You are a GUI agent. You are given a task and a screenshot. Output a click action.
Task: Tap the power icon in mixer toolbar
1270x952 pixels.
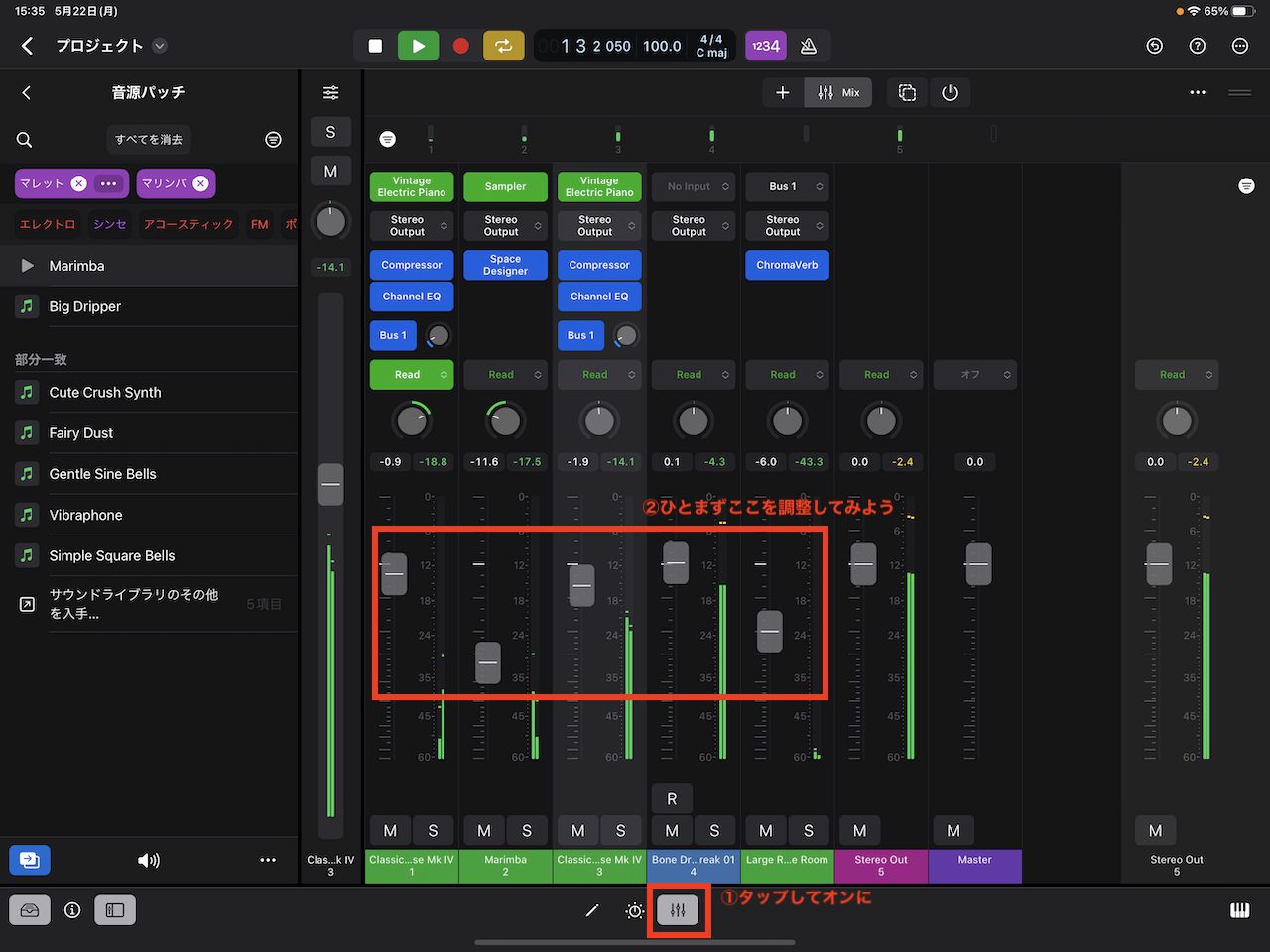[950, 92]
